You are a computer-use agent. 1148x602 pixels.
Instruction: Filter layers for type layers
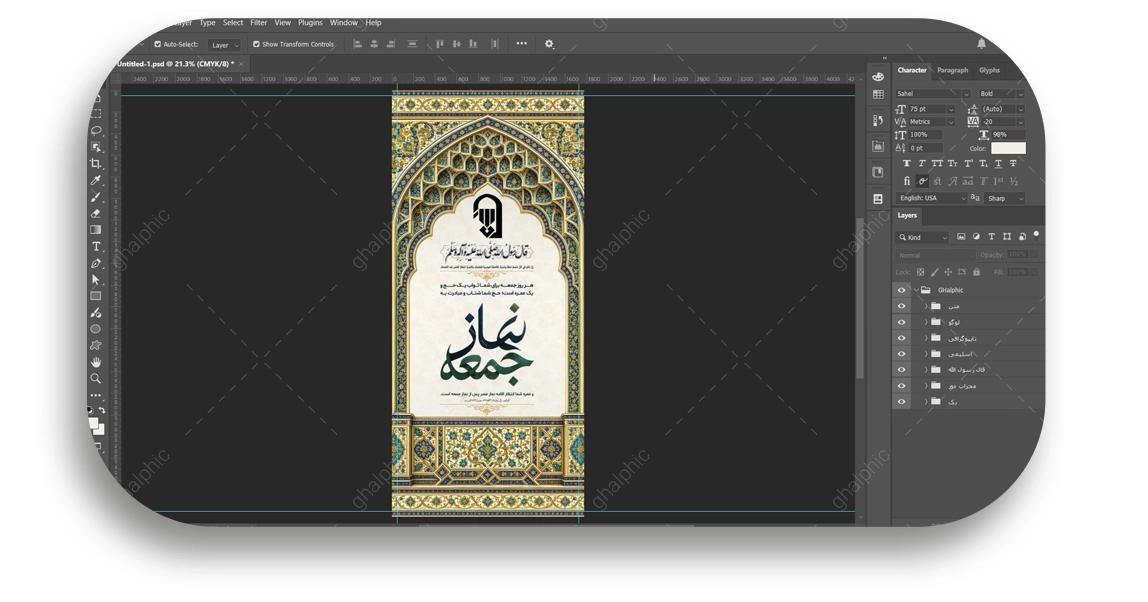(x=991, y=237)
